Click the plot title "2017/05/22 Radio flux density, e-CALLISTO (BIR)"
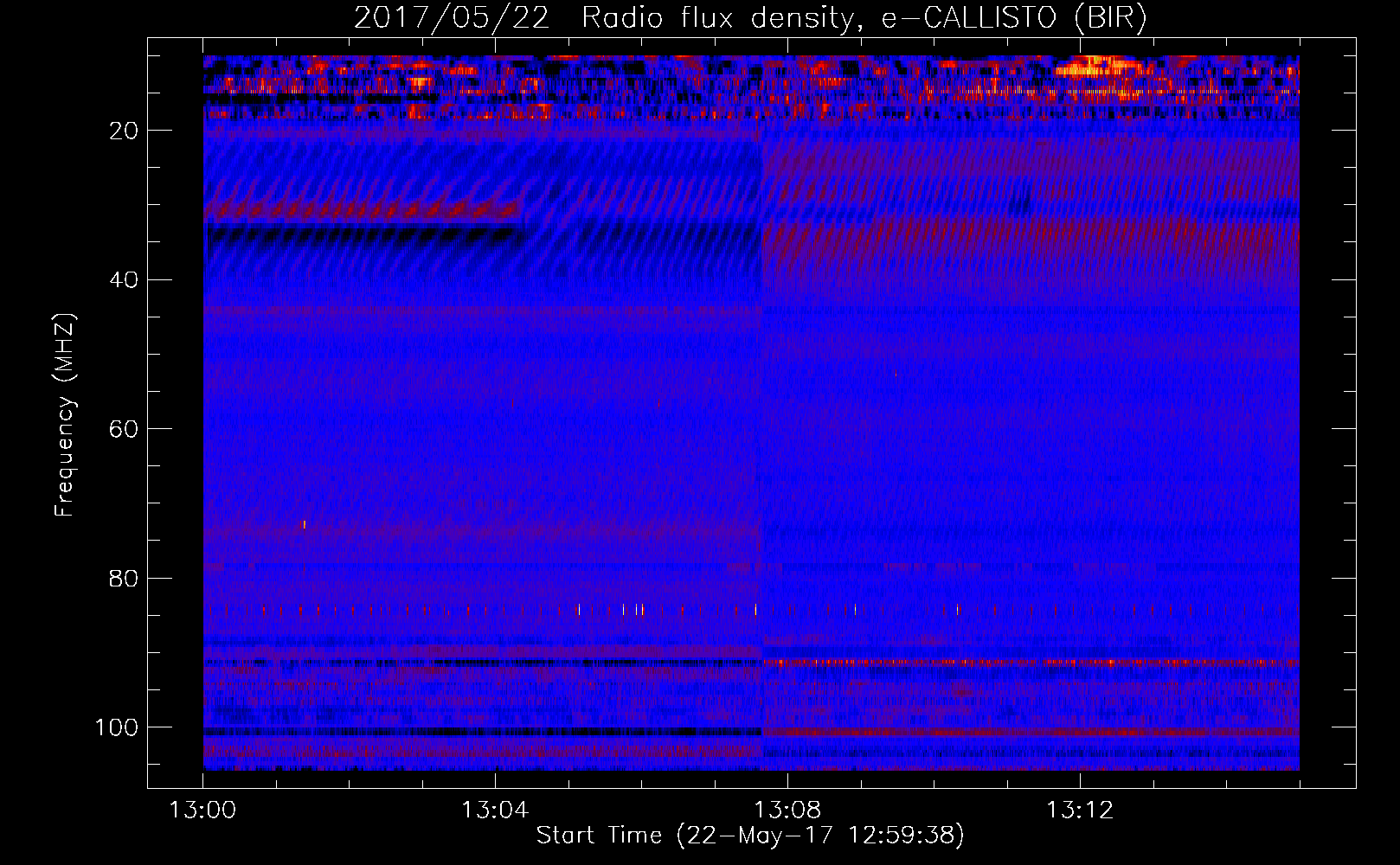The height and width of the screenshot is (865, 1400). 751,18
